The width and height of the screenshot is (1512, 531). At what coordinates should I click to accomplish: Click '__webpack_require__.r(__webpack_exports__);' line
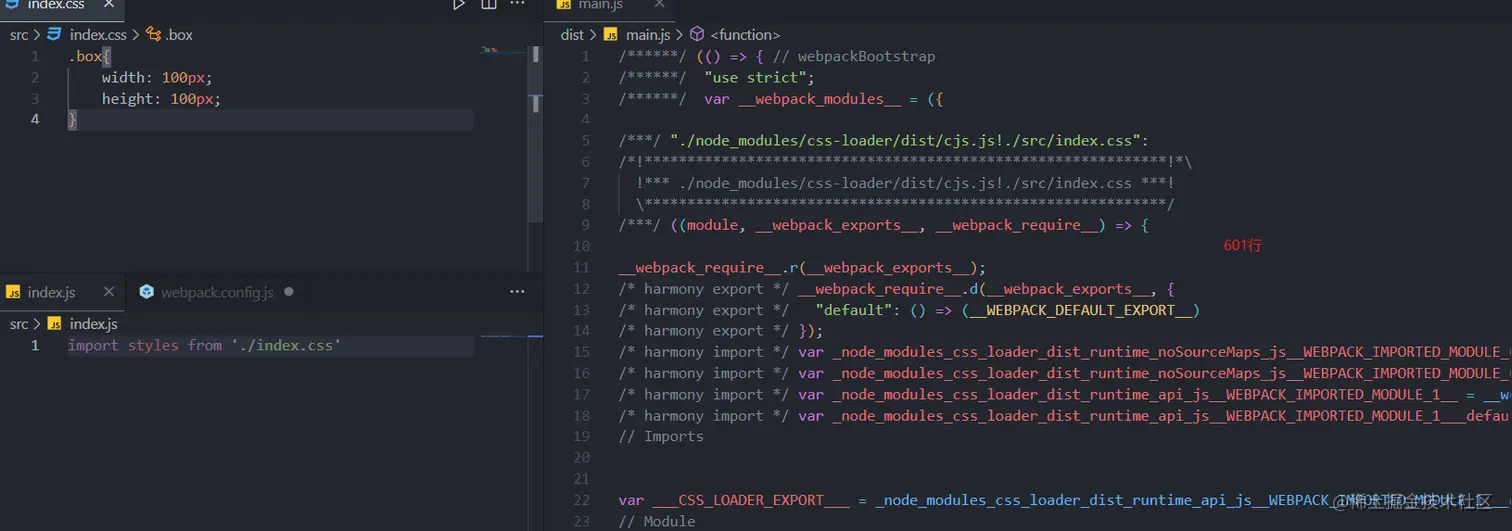point(802,267)
